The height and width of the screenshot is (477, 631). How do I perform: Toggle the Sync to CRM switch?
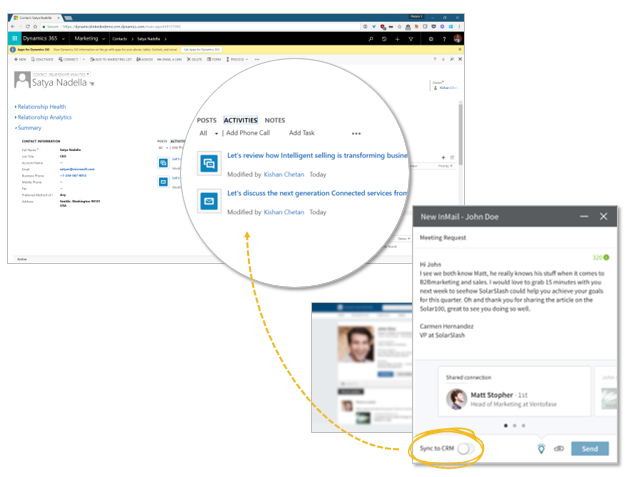click(x=466, y=448)
